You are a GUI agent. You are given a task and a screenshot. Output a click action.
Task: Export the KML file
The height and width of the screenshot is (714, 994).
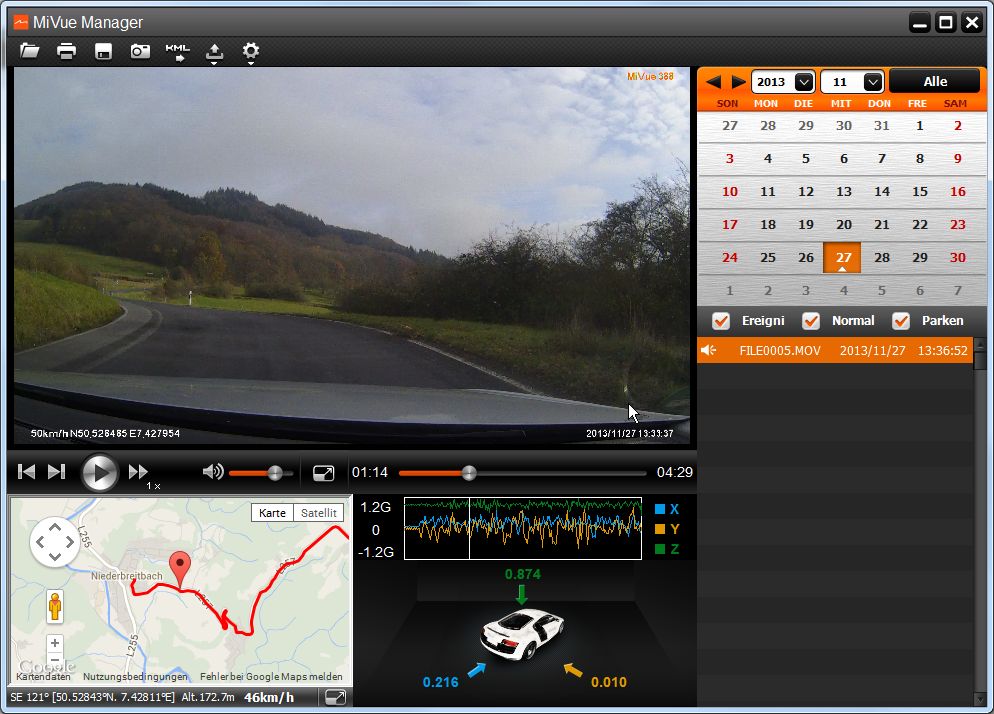pos(177,52)
